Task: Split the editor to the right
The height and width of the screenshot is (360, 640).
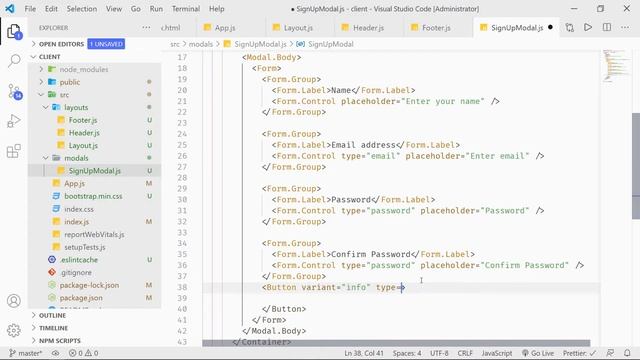Action: (x=607, y=27)
